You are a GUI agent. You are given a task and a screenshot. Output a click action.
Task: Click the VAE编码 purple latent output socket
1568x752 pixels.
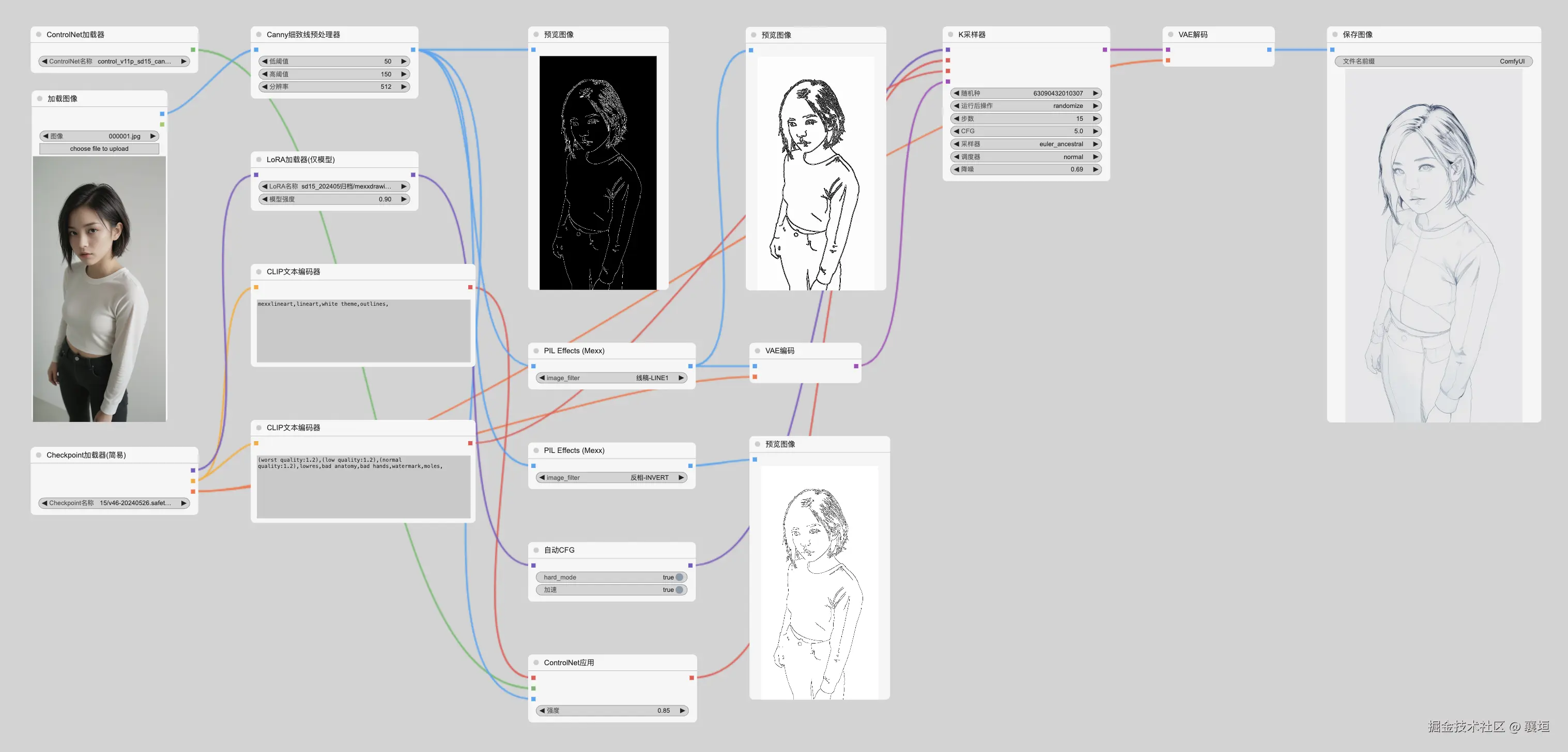856,366
